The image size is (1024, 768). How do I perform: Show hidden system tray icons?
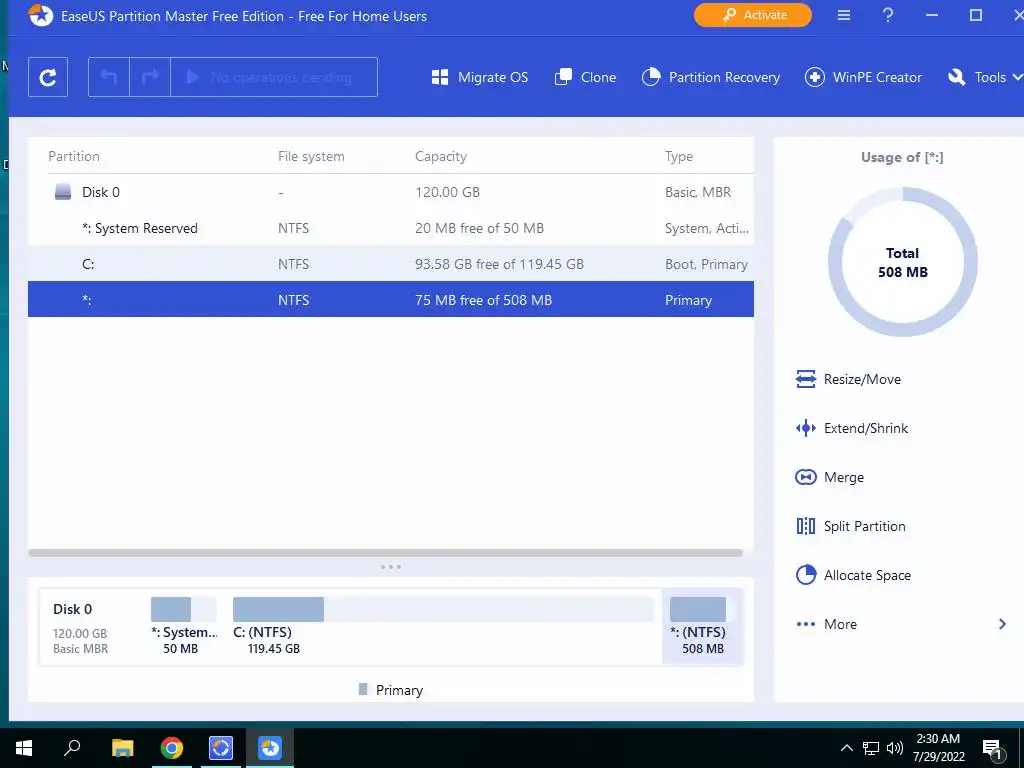(846, 748)
